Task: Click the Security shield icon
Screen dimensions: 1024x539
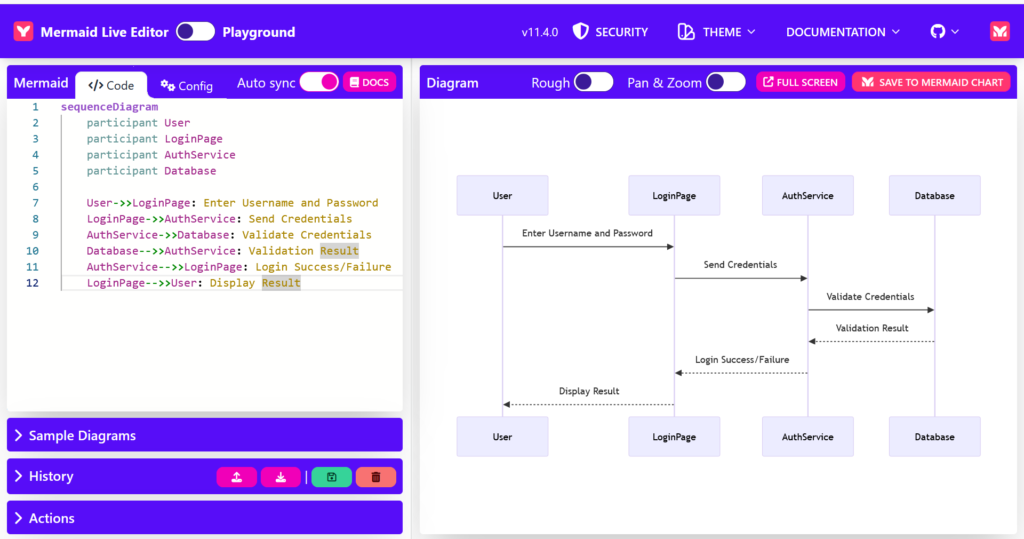Action: 580,32
